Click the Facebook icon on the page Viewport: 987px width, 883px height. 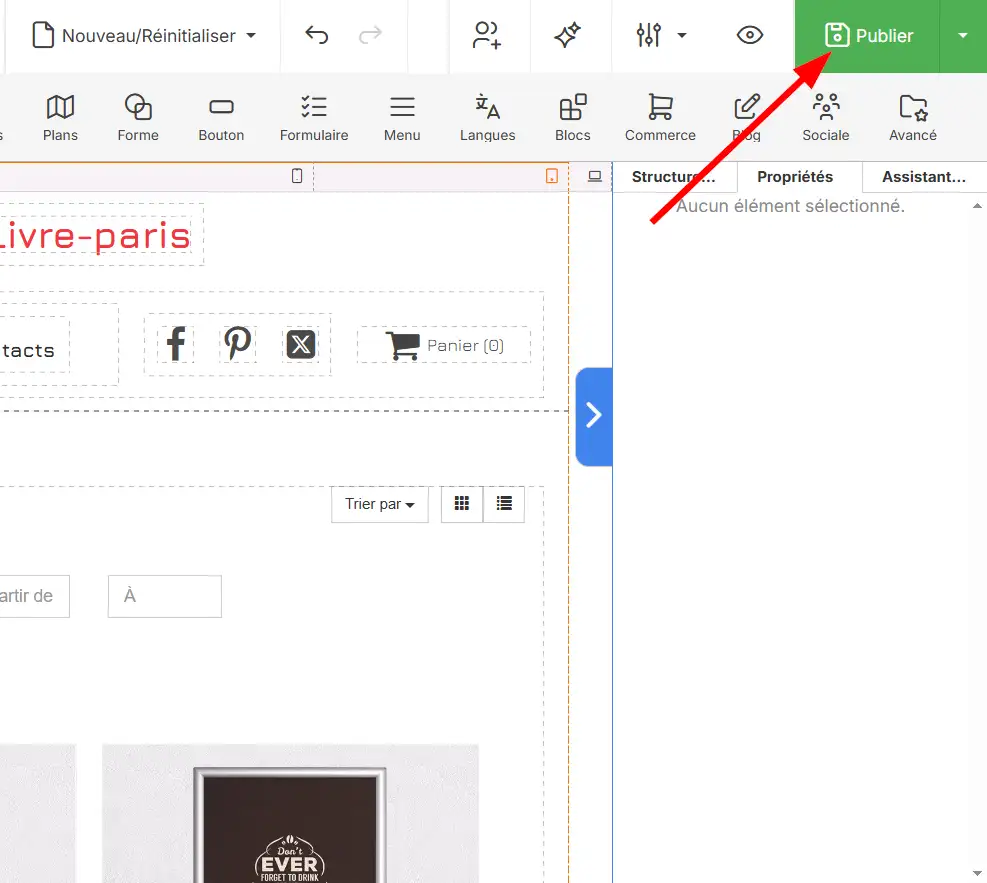tap(176, 344)
